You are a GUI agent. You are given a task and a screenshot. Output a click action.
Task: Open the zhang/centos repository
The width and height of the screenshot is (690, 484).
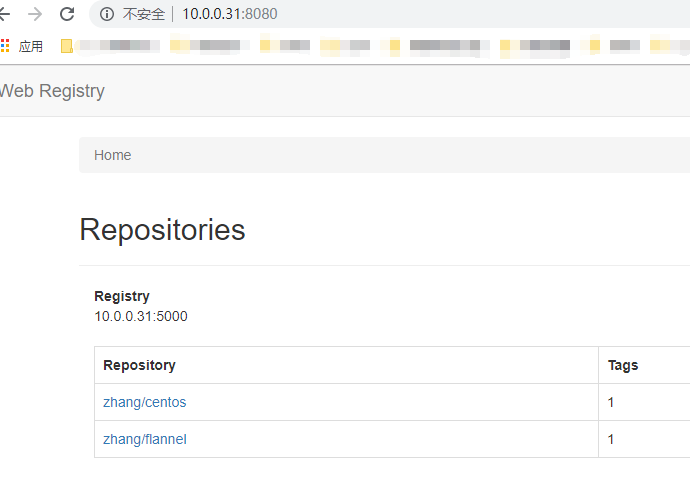coord(144,402)
